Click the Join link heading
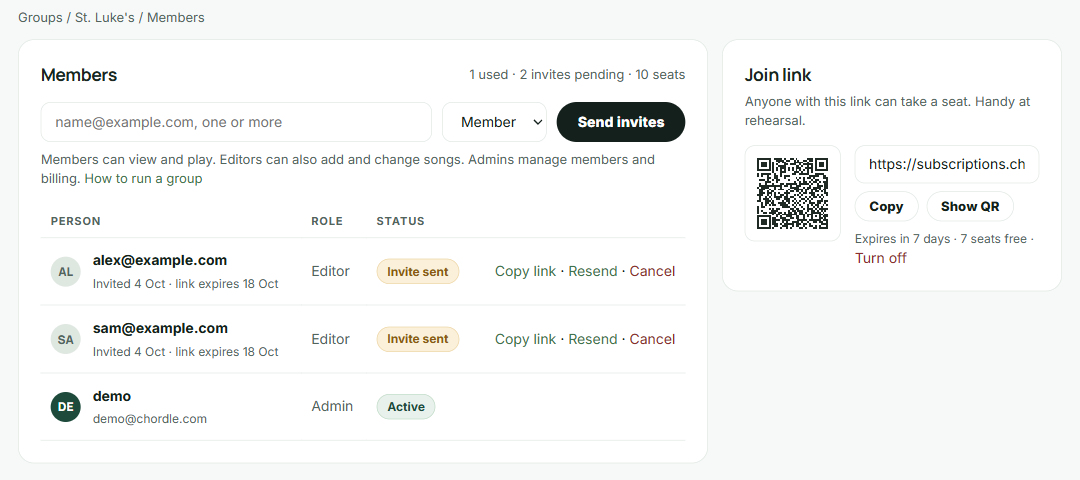This screenshot has height=480, width=1080. tap(778, 74)
